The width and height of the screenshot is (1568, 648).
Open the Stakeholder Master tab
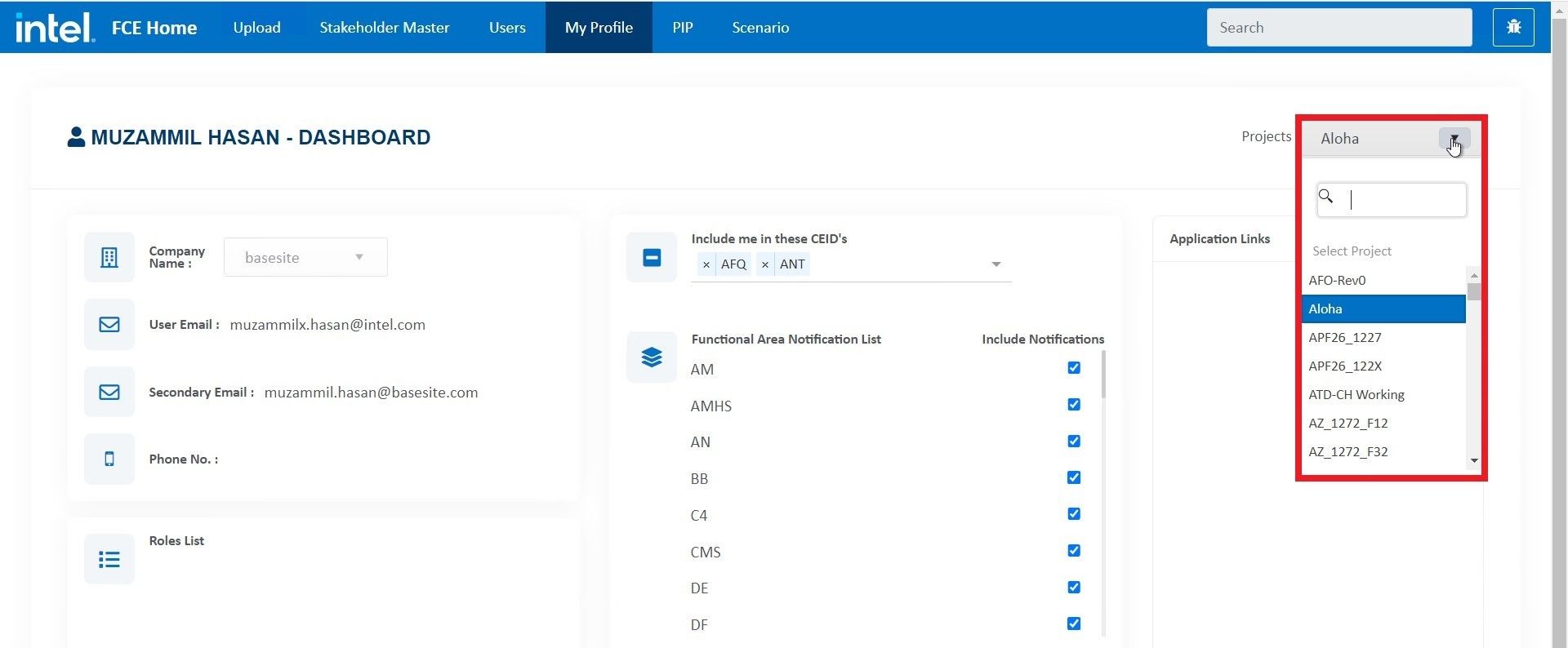pyautogui.click(x=384, y=28)
